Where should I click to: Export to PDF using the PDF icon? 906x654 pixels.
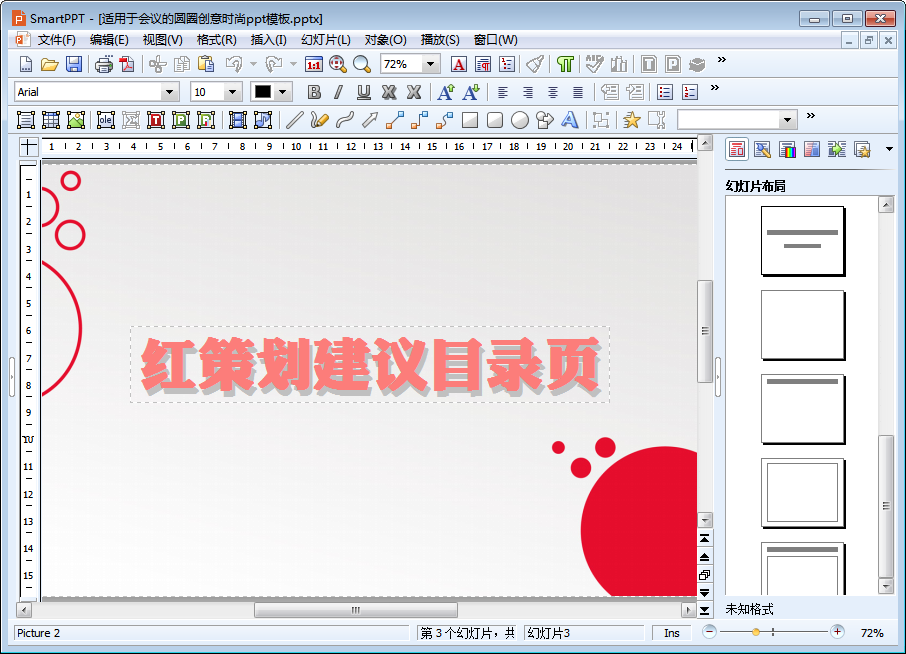tap(127, 64)
